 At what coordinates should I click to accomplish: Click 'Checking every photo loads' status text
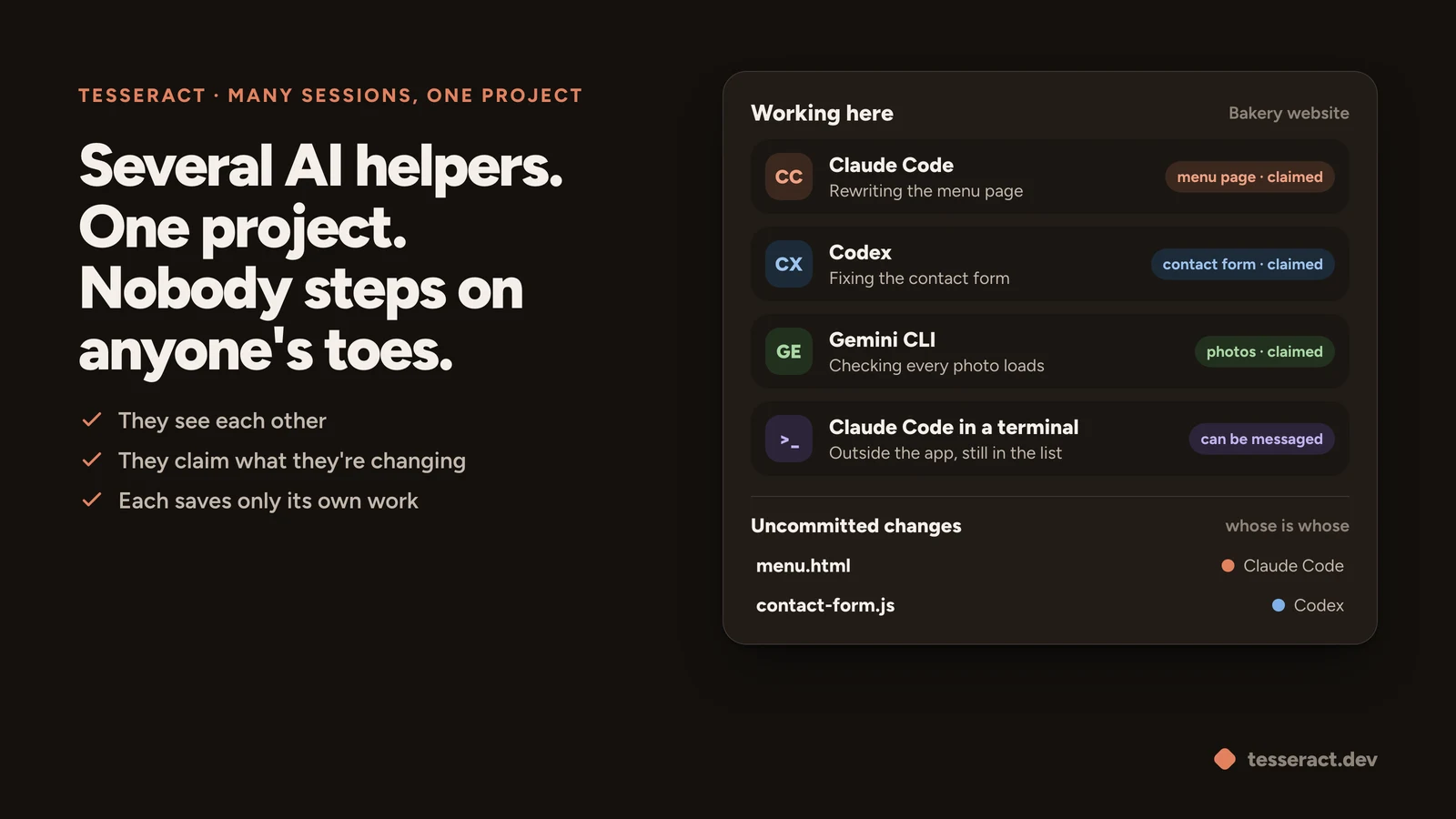tap(936, 366)
